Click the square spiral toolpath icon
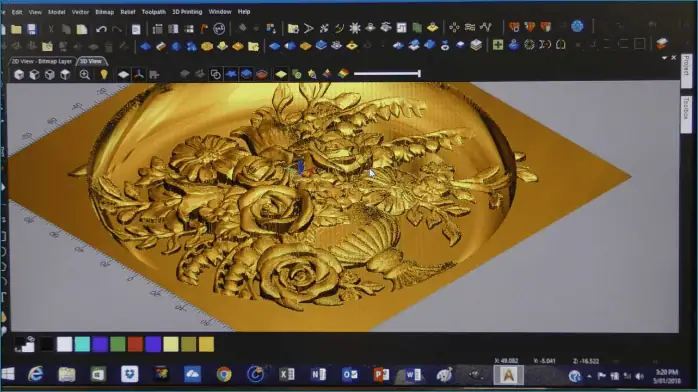This screenshot has height=392, width=698. (x=401, y=28)
